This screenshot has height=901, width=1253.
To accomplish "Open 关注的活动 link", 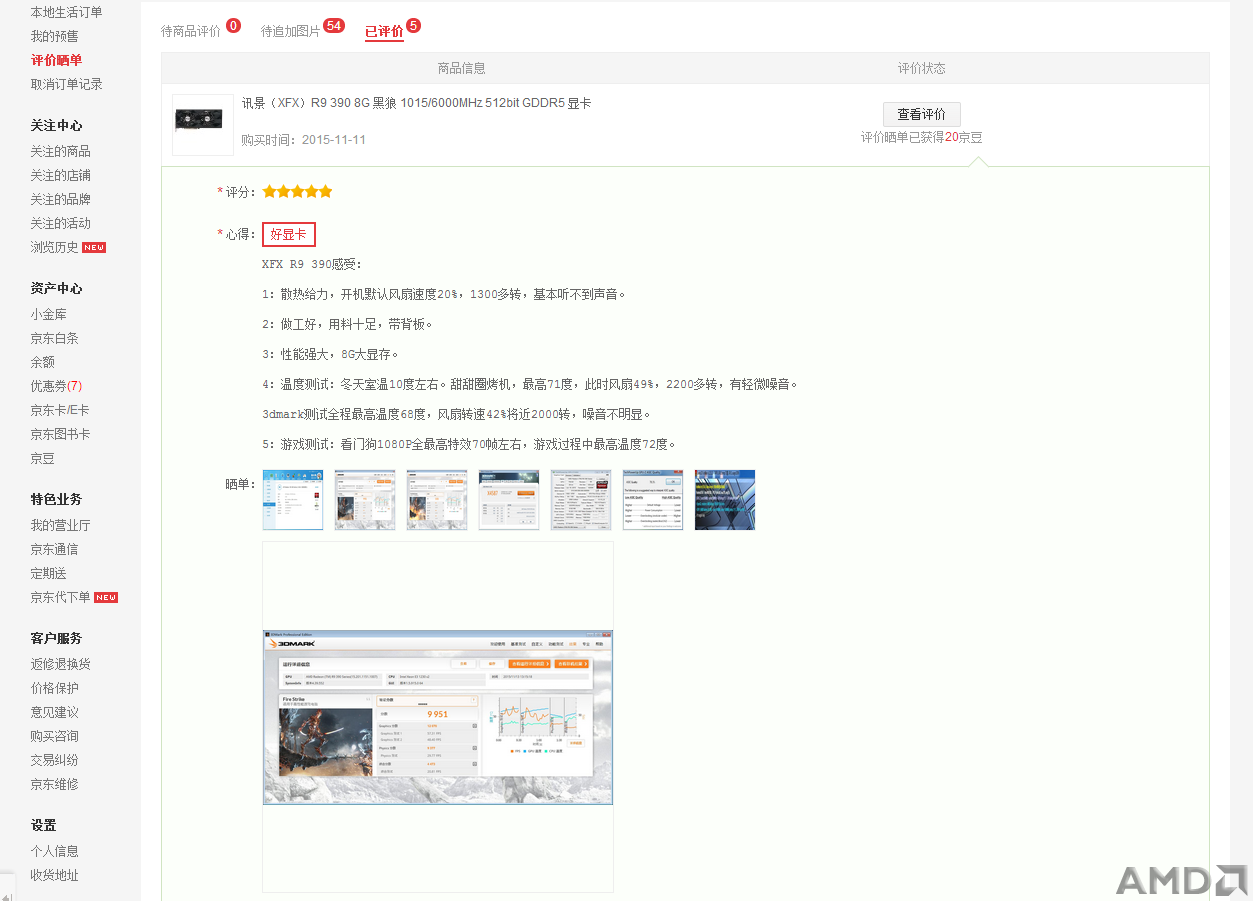I will [x=60, y=223].
